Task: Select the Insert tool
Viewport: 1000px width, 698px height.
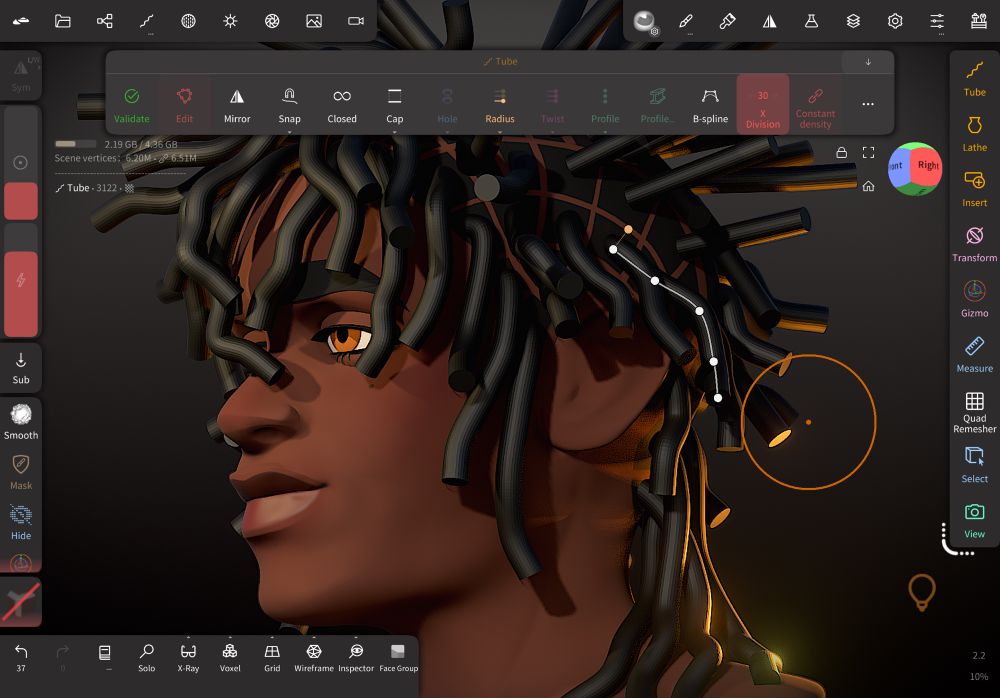Action: tap(974, 189)
